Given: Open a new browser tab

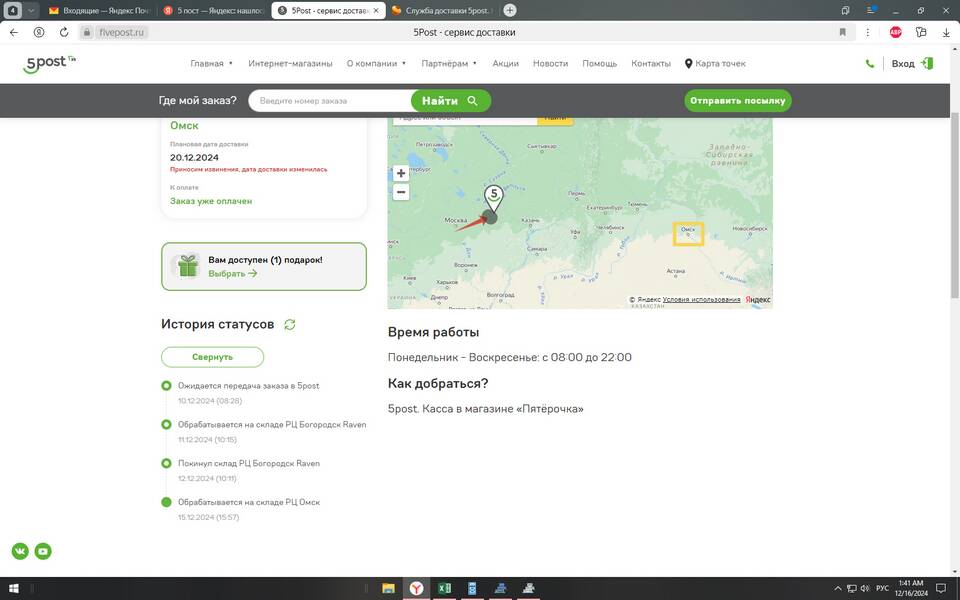Looking at the screenshot, I should pyautogui.click(x=509, y=10).
